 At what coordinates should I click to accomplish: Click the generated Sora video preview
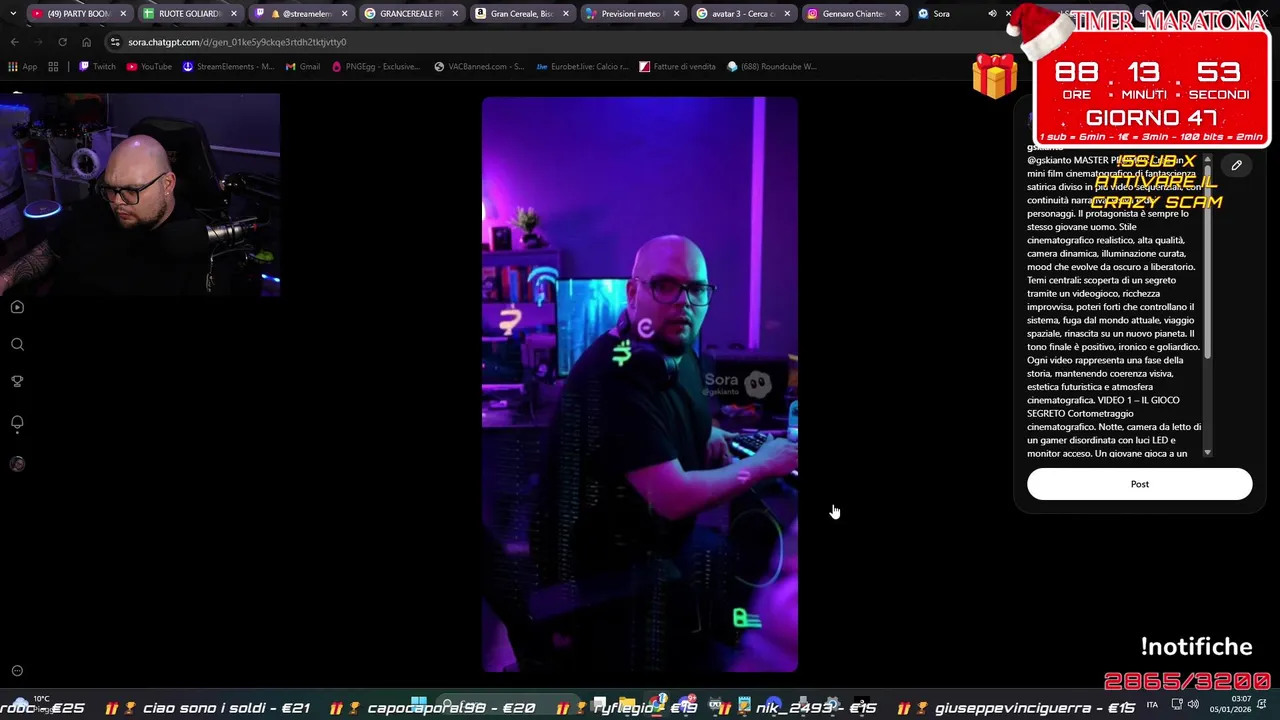(x=640, y=384)
